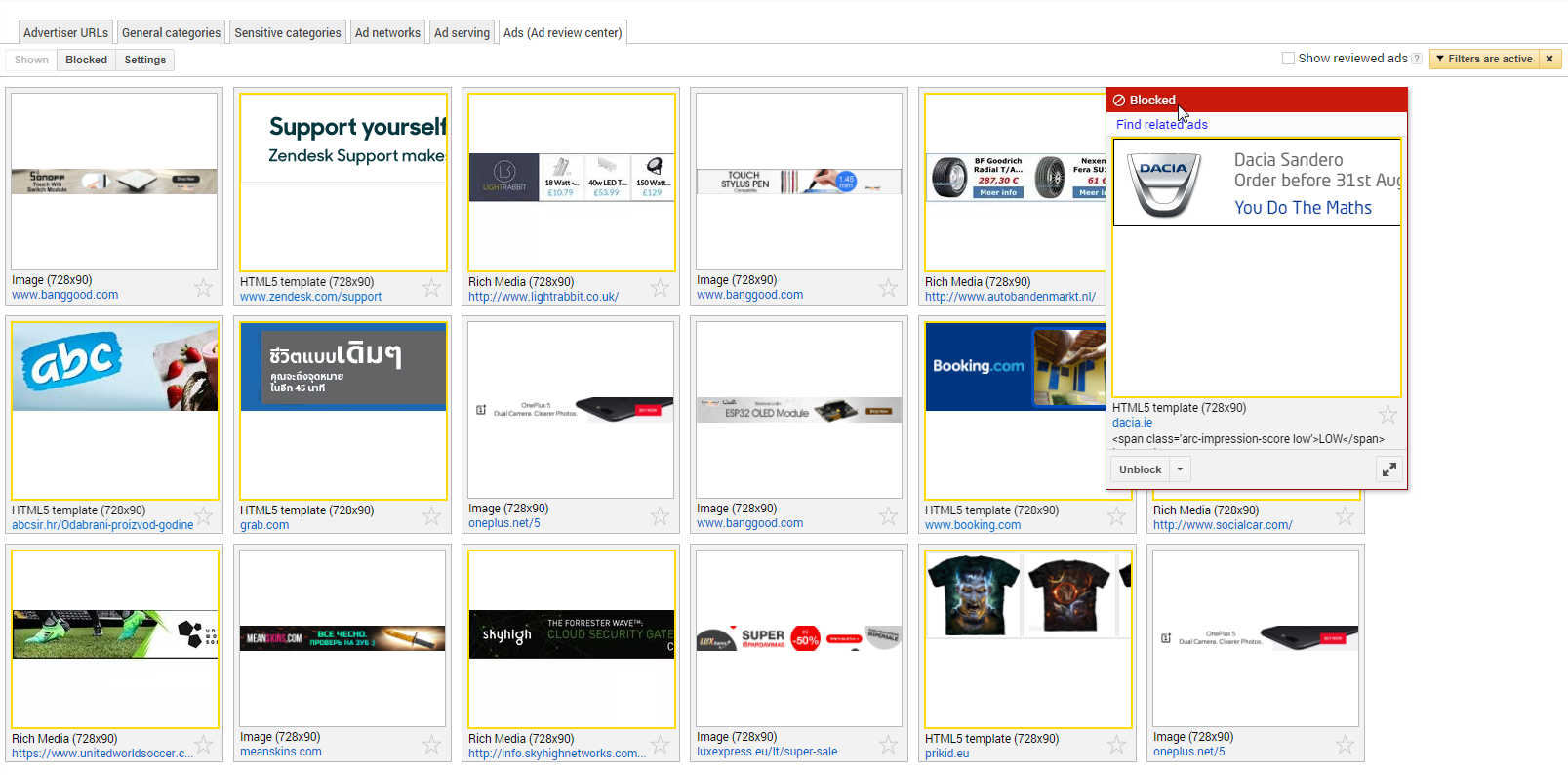Star the socialcar.com ad
The image size is (1568, 775).
(x=1345, y=515)
